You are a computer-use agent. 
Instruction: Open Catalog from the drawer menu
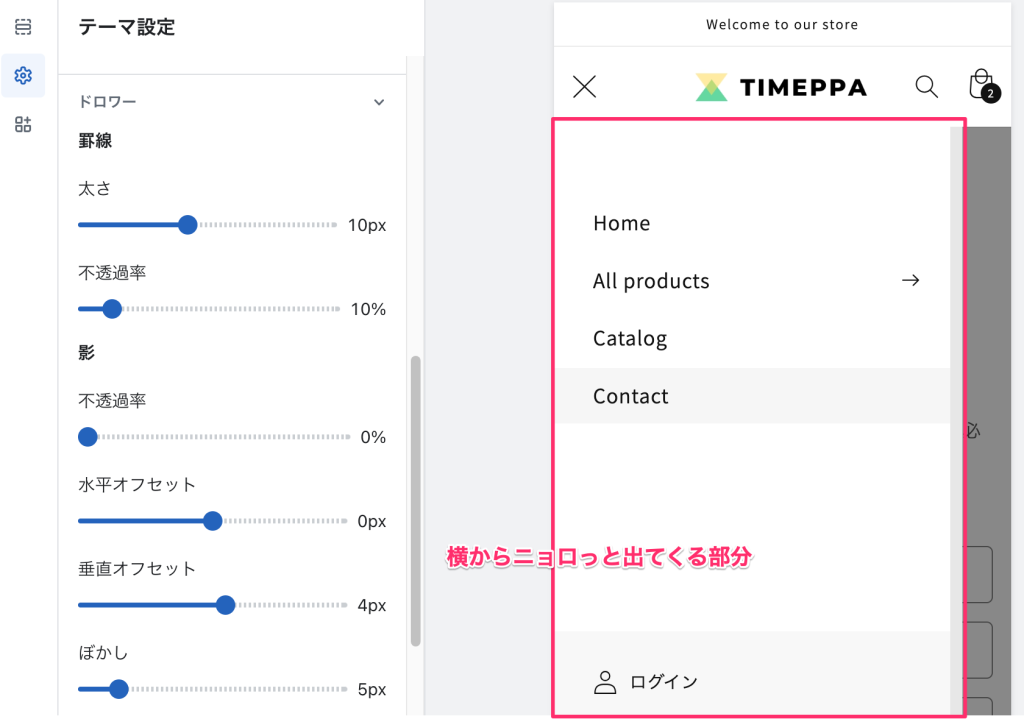pyautogui.click(x=630, y=338)
